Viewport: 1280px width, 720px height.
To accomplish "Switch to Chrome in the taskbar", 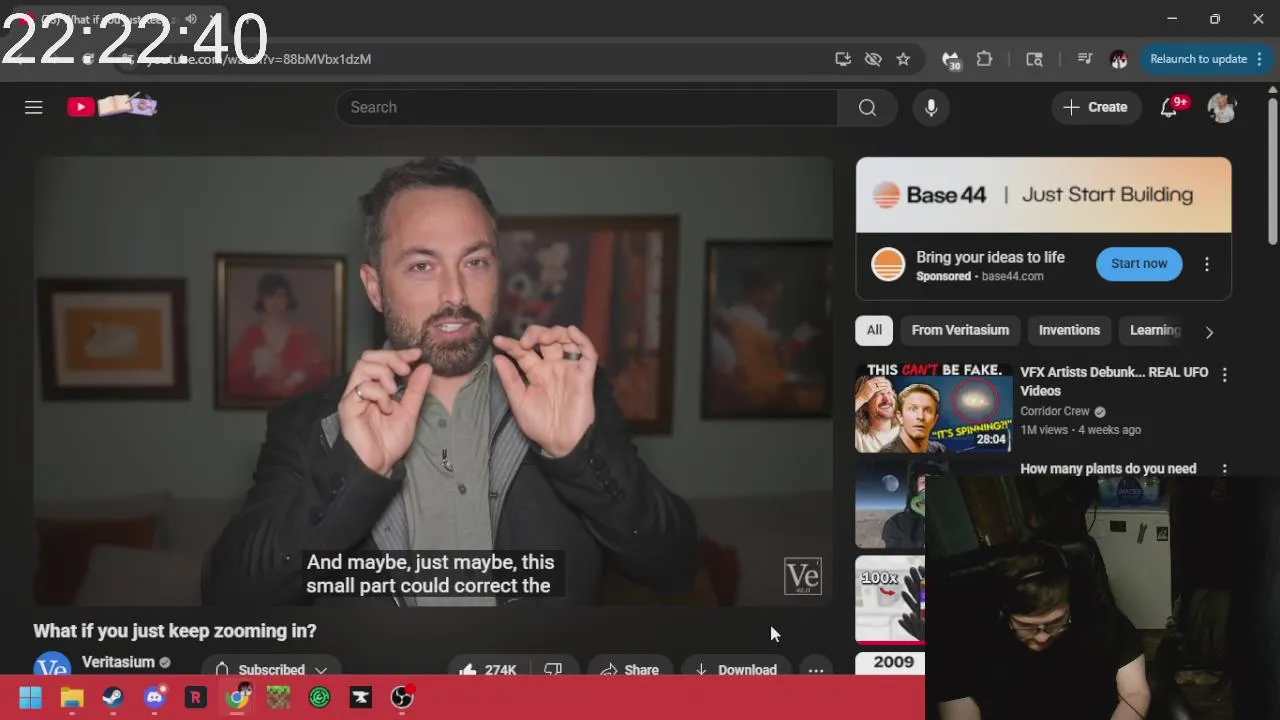I will pos(237,697).
